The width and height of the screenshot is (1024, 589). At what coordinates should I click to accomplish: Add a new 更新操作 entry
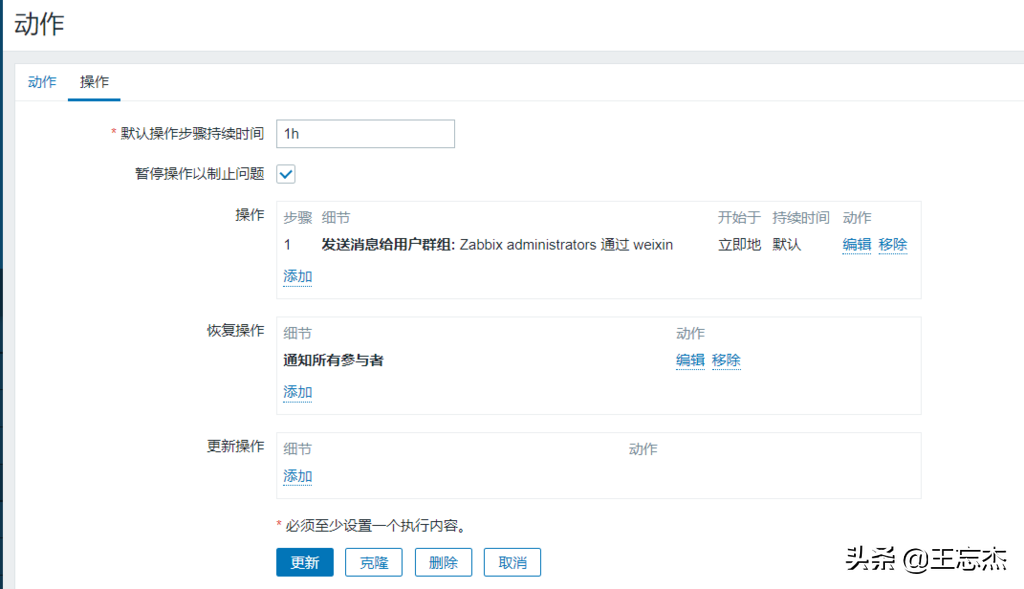297,476
